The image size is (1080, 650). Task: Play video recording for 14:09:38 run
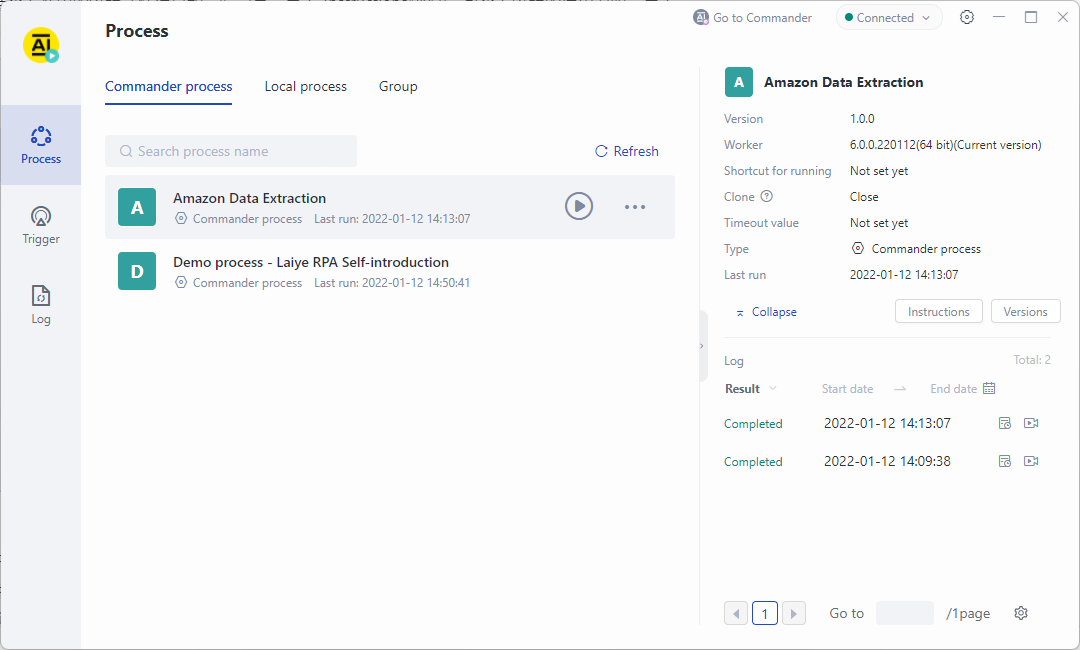pyautogui.click(x=1031, y=461)
